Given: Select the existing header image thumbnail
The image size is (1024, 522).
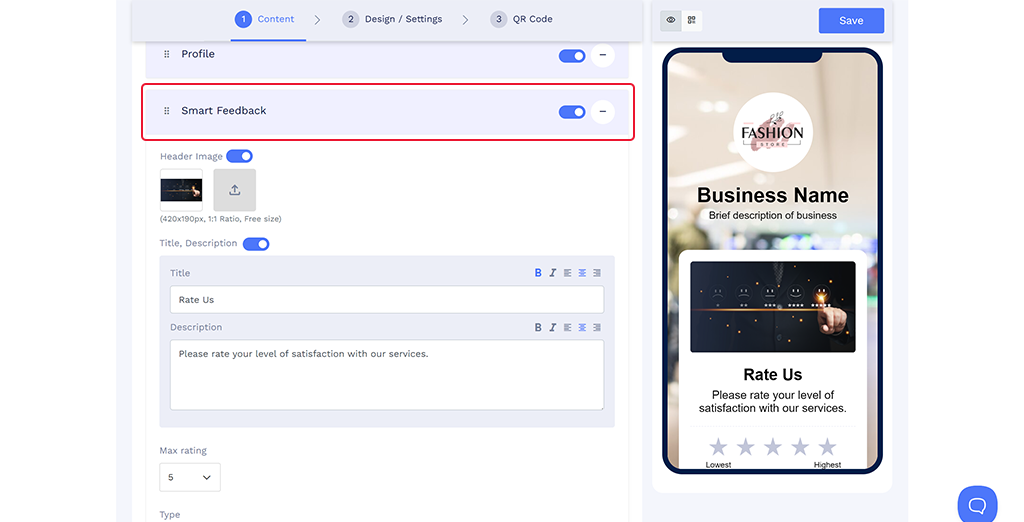Looking at the screenshot, I should pyautogui.click(x=181, y=190).
